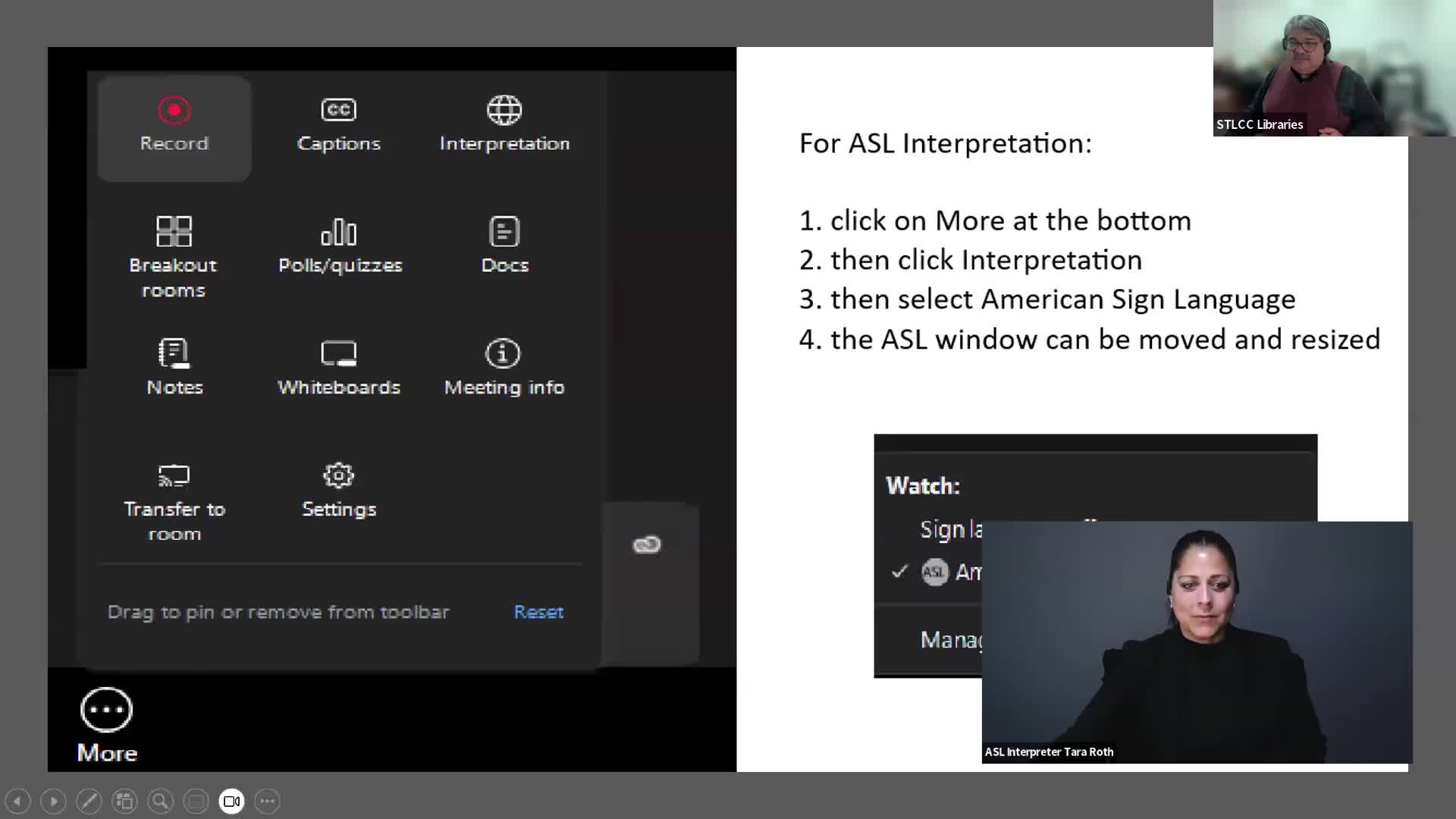Click the chain link icon

click(x=647, y=544)
